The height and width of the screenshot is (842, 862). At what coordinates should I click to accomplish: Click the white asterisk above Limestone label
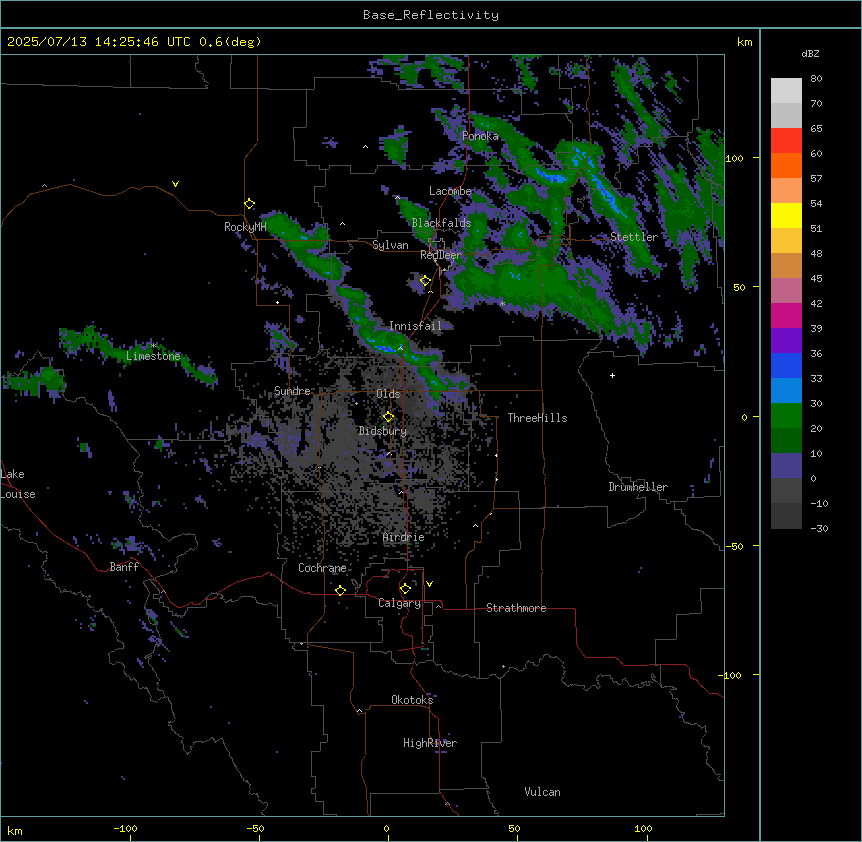pyautogui.click(x=153, y=346)
